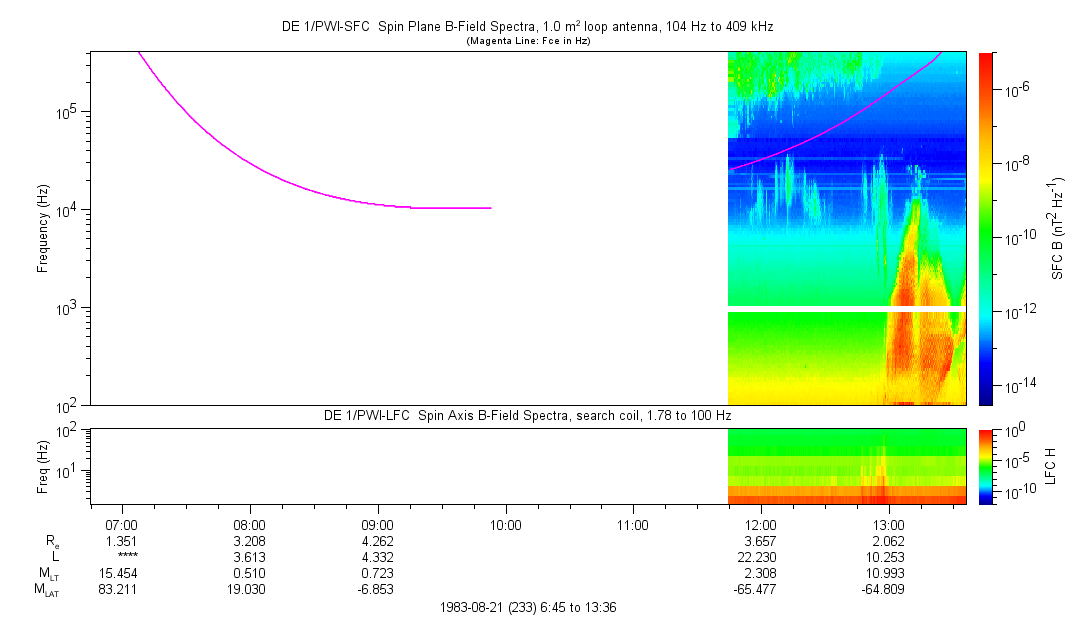Screen dimensions: 1083x620
Task: Click the SFC B color bar scale
Action: point(985,228)
